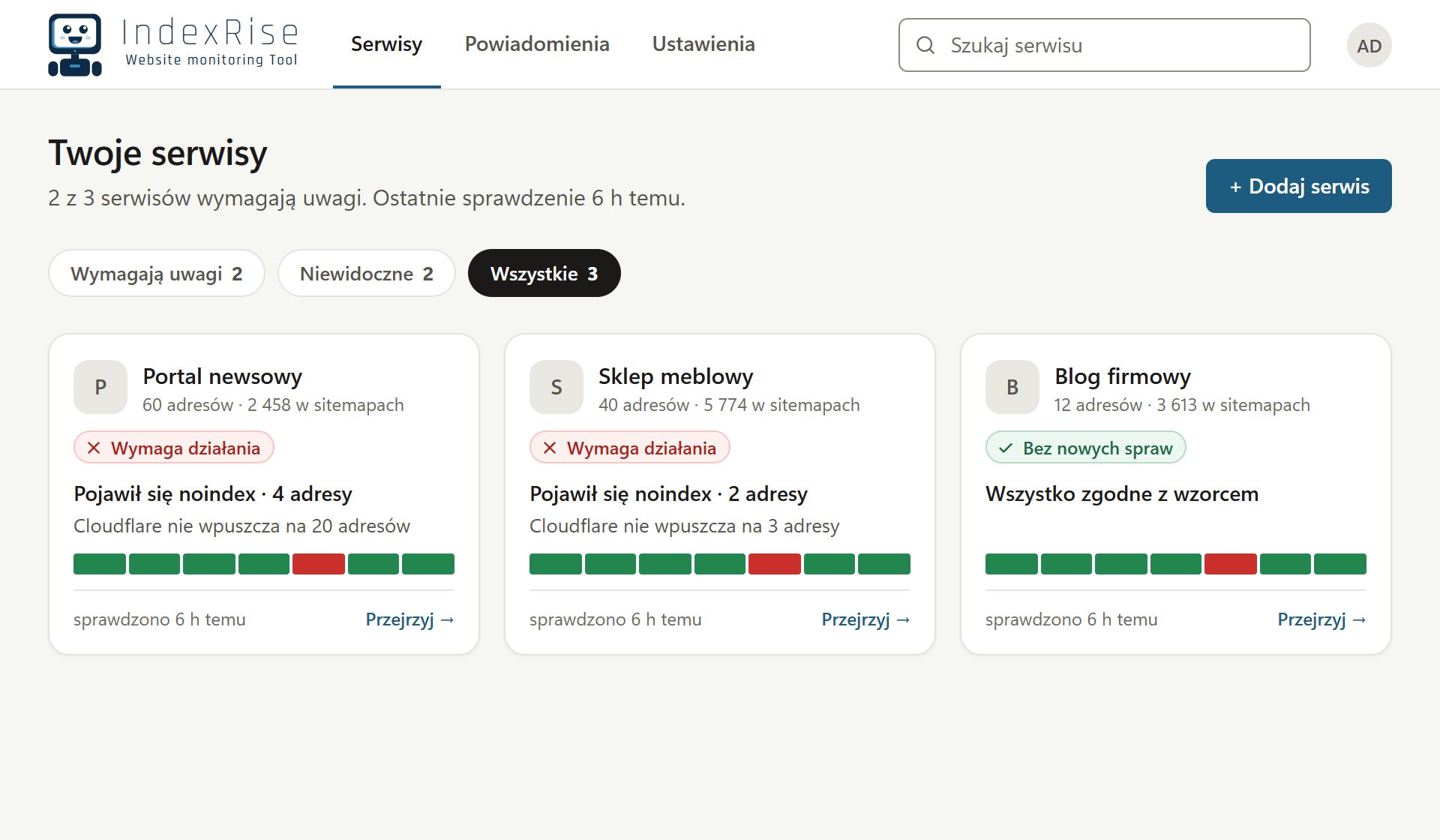This screenshot has width=1440, height=840.
Task: Click the red history bar on Sklep meblowy
Action: click(x=775, y=564)
